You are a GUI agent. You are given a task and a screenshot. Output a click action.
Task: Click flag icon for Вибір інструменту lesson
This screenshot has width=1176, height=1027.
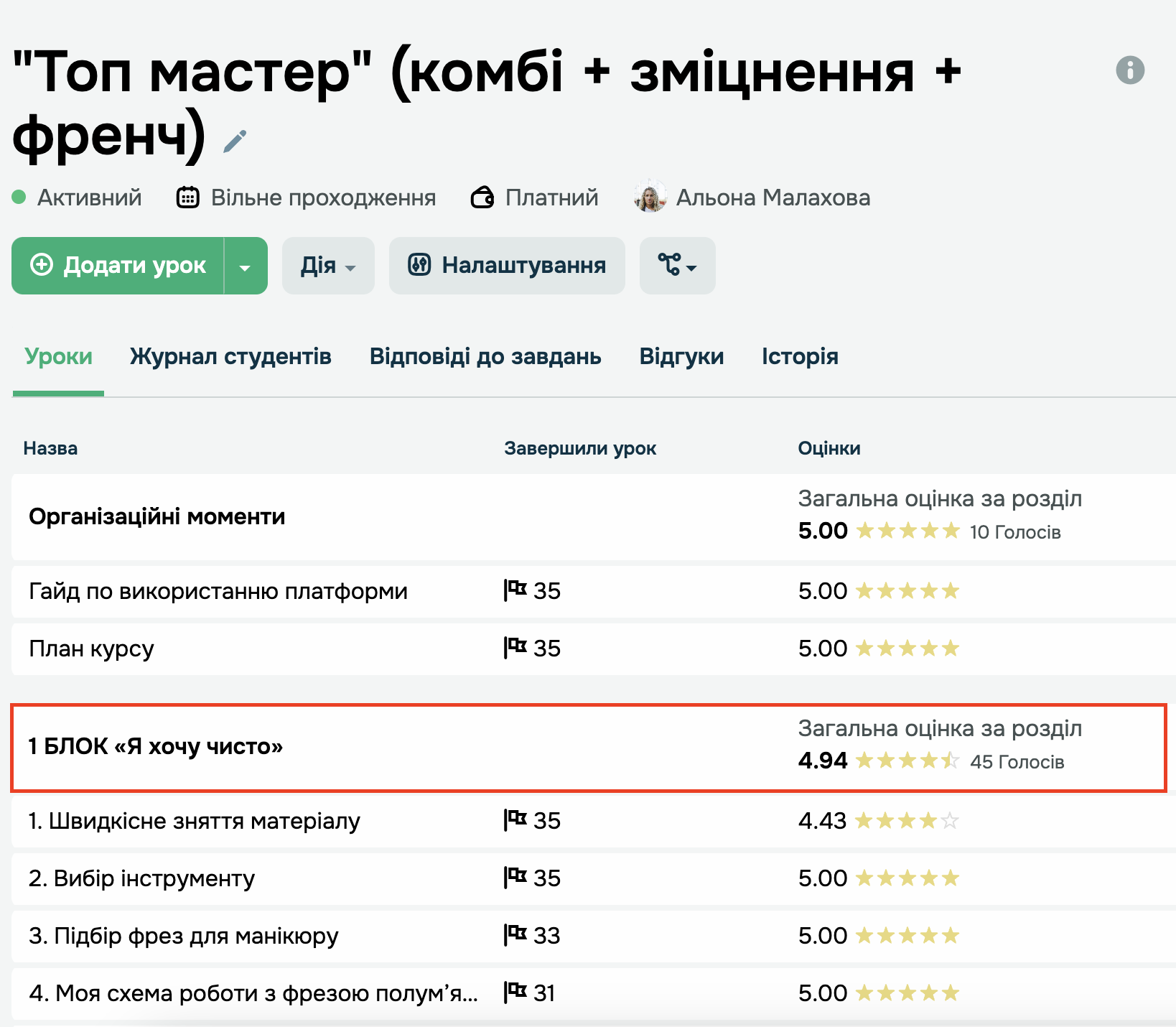(515, 878)
